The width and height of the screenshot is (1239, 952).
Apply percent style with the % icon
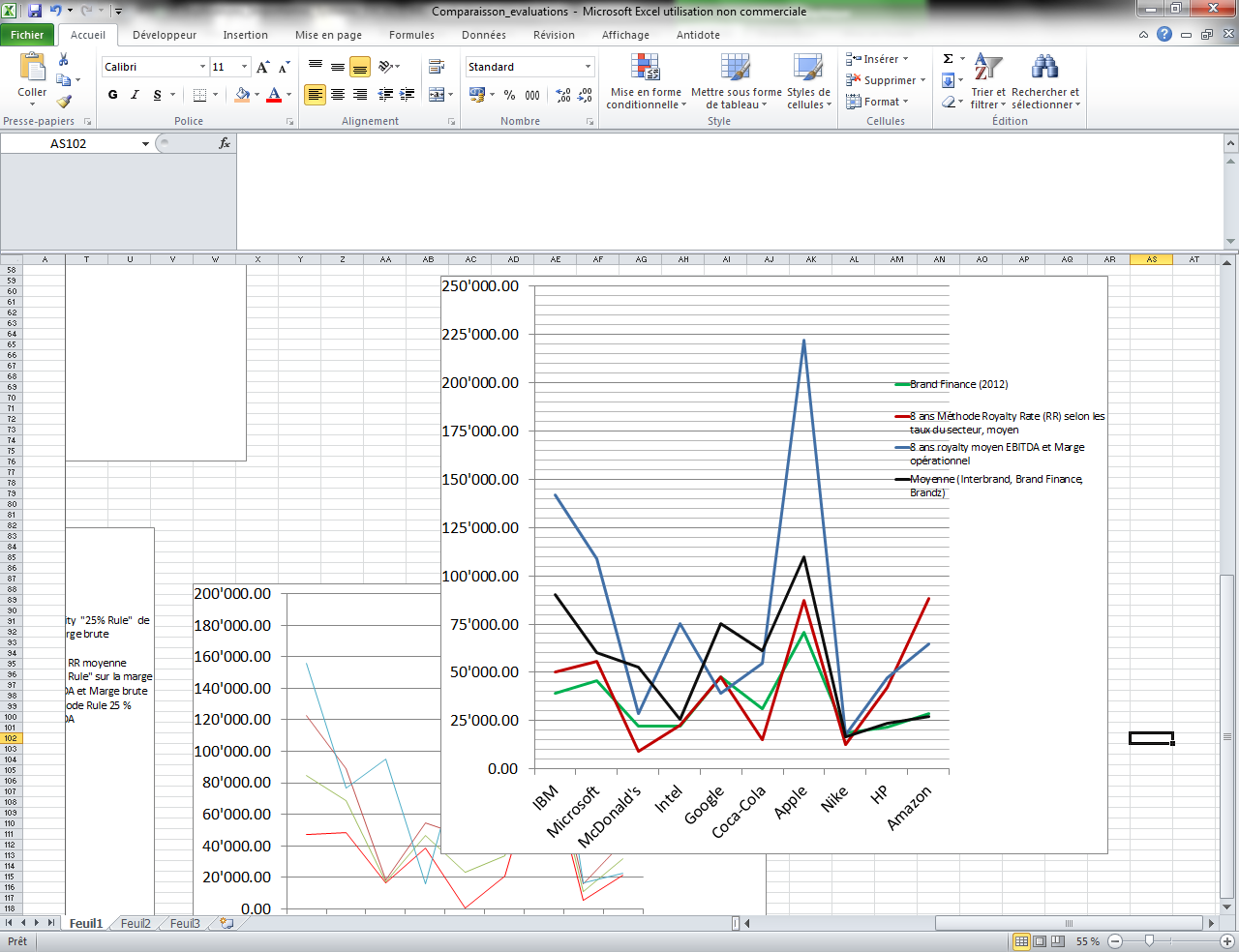(x=510, y=95)
